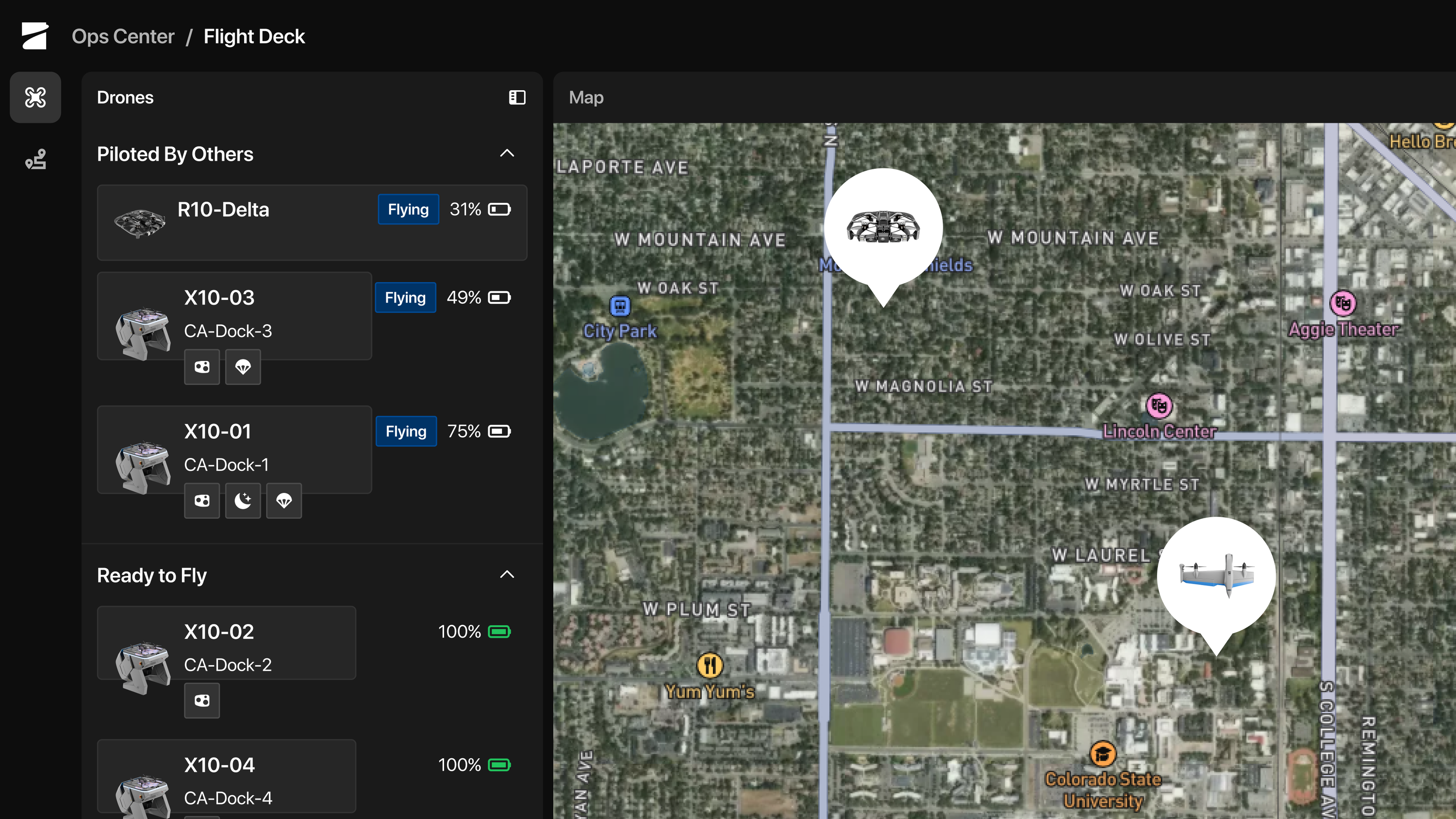The image size is (1456, 819).
Task: Collapse the Drones panel with layout icon
Action: 517,97
